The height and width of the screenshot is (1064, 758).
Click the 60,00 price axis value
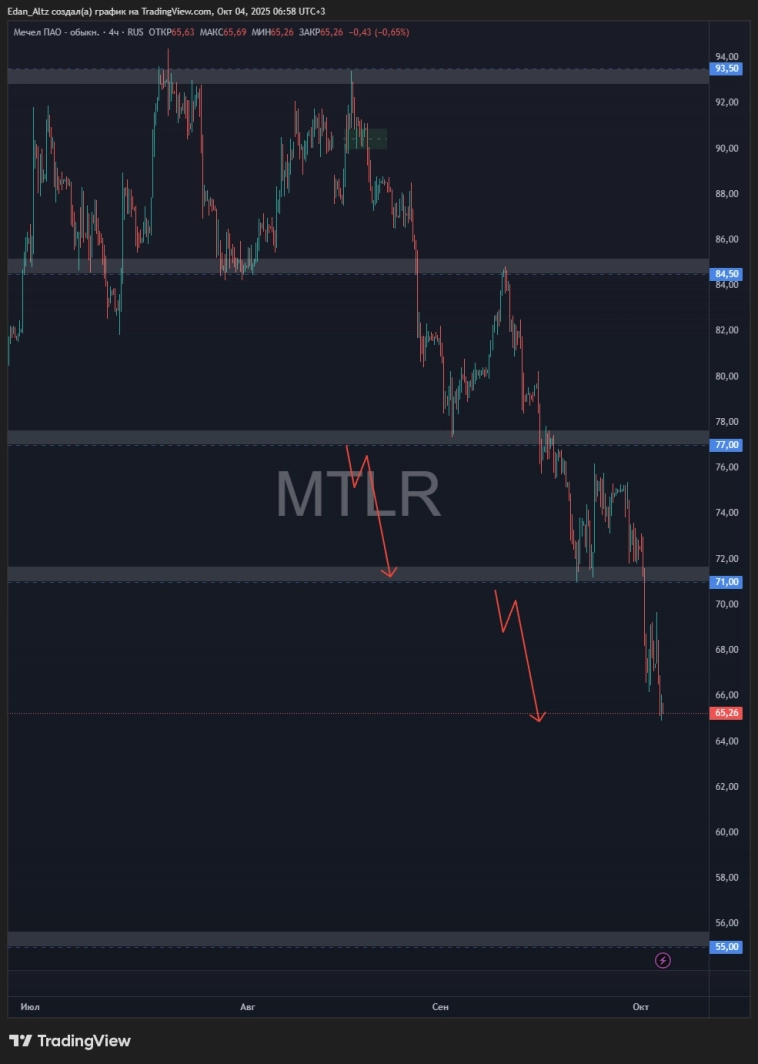pos(727,832)
